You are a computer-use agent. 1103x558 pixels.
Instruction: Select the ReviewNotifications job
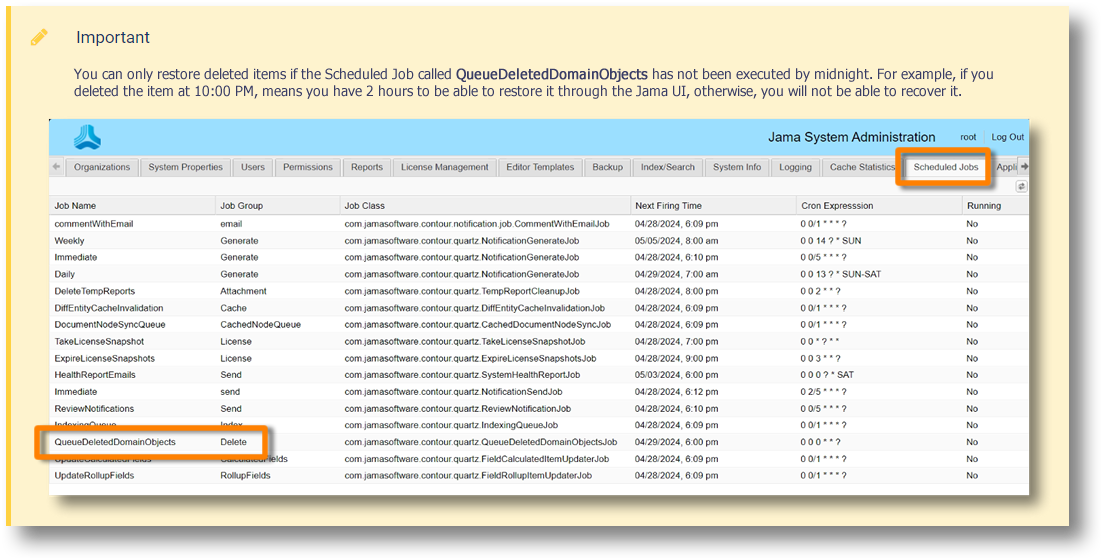click(x=94, y=409)
